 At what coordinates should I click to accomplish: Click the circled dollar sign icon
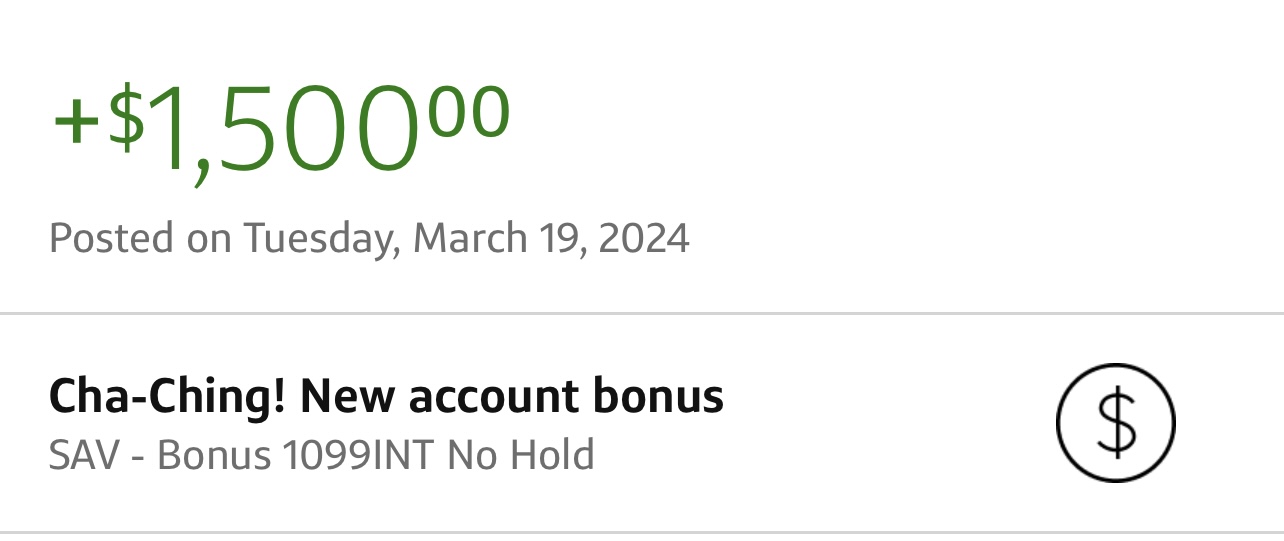tap(1115, 423)
